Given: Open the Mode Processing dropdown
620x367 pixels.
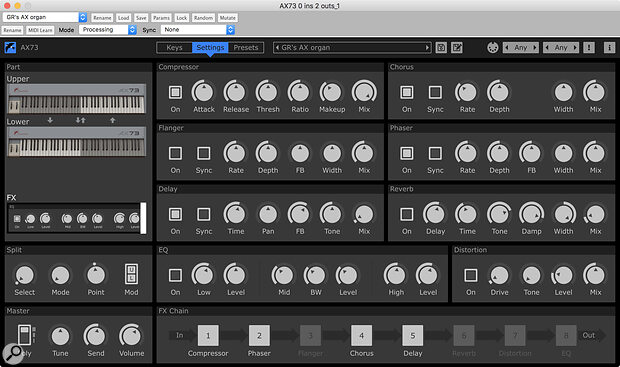Looking at the screenshot, I should 108,30.
